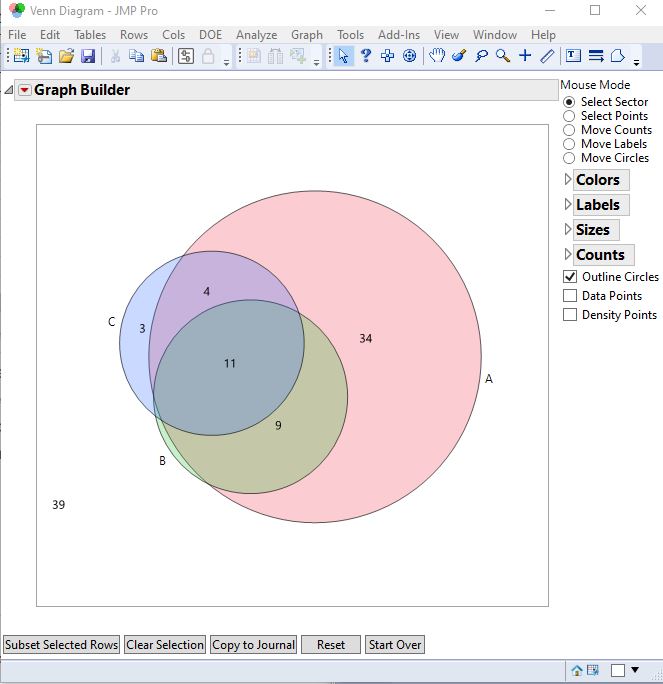
Task: Select the Arrow cursor tool
Action: tap(343, 56)
